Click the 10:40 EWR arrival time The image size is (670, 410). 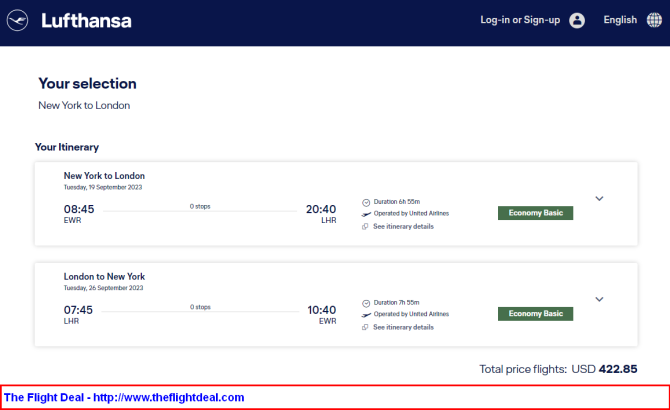pos(322,310)
